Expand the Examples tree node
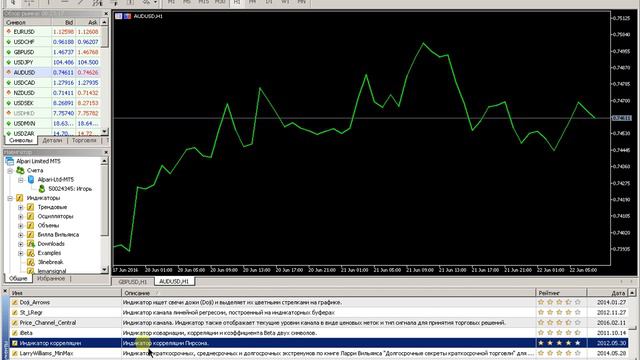The height and width of the screenshot is (360, 640). 21,253
